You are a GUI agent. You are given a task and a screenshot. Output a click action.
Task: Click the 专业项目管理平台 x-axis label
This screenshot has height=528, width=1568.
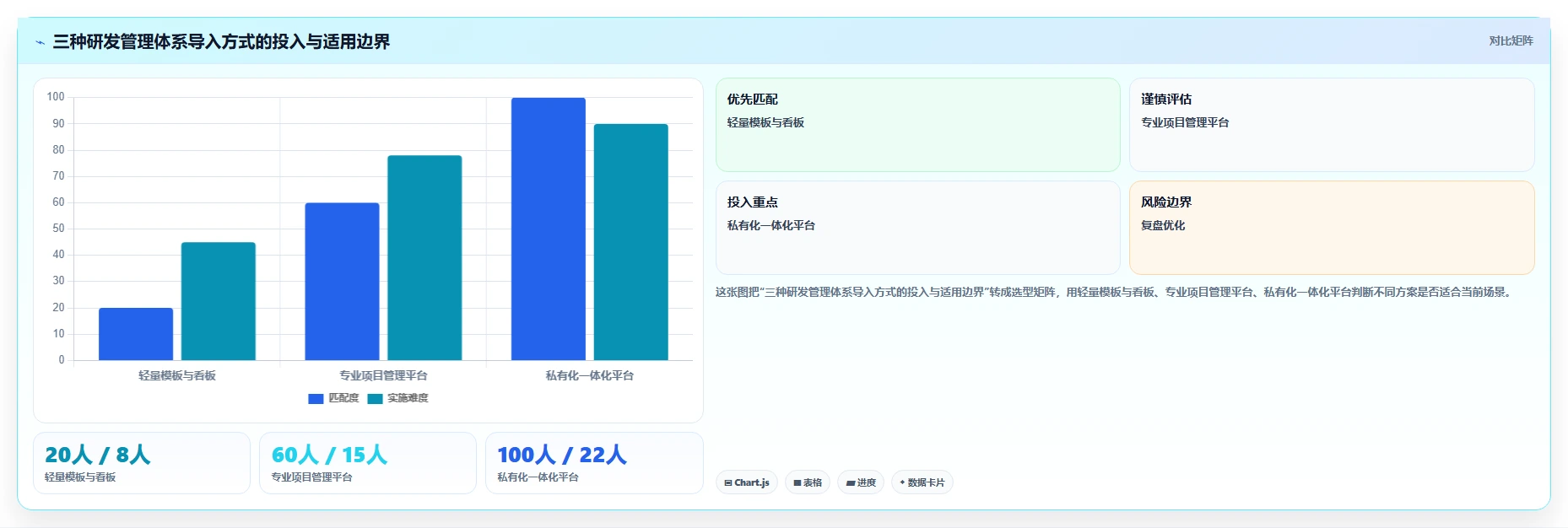pyautogui.click(x=383, y=375)
